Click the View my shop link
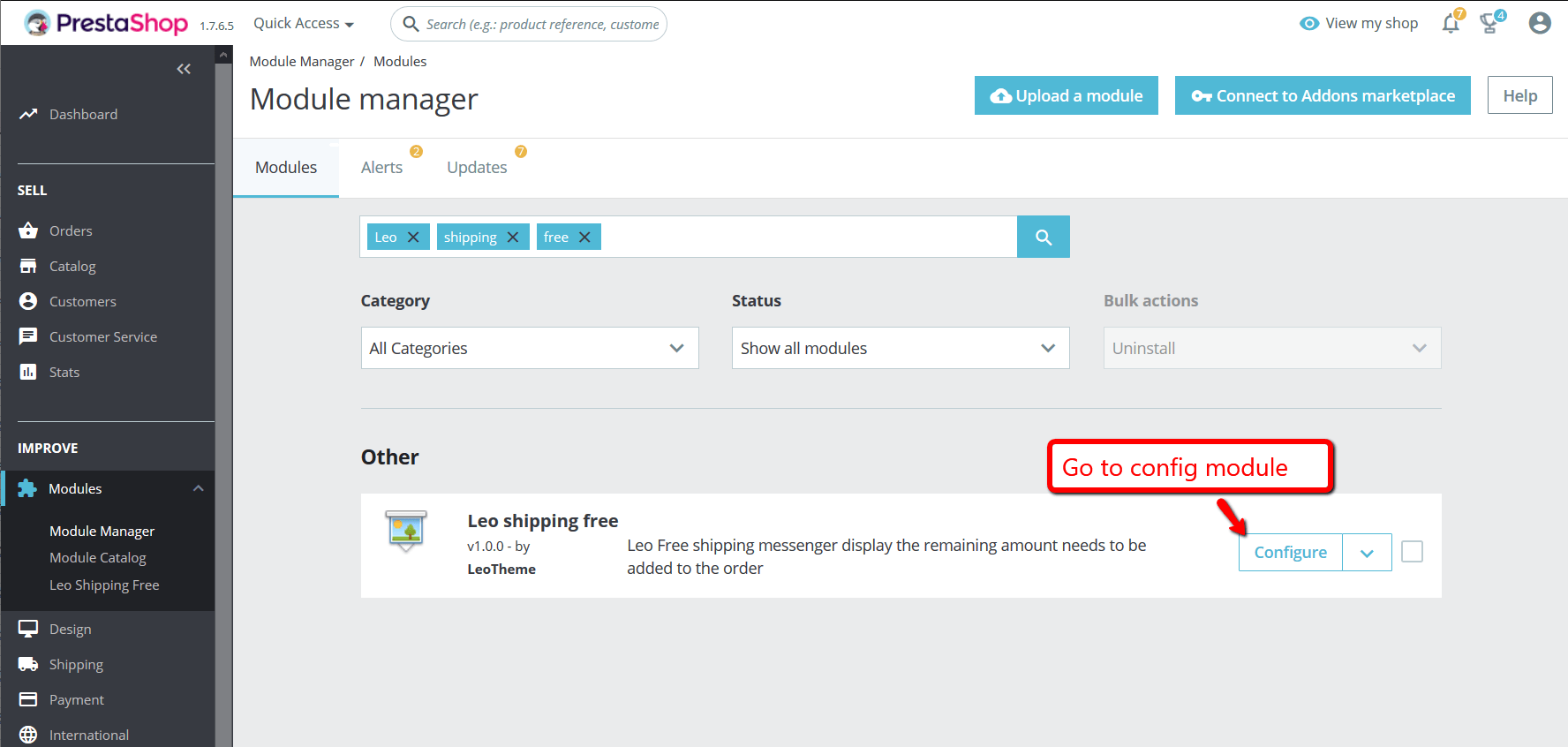1568x747 pixels. pos(1371,24)
